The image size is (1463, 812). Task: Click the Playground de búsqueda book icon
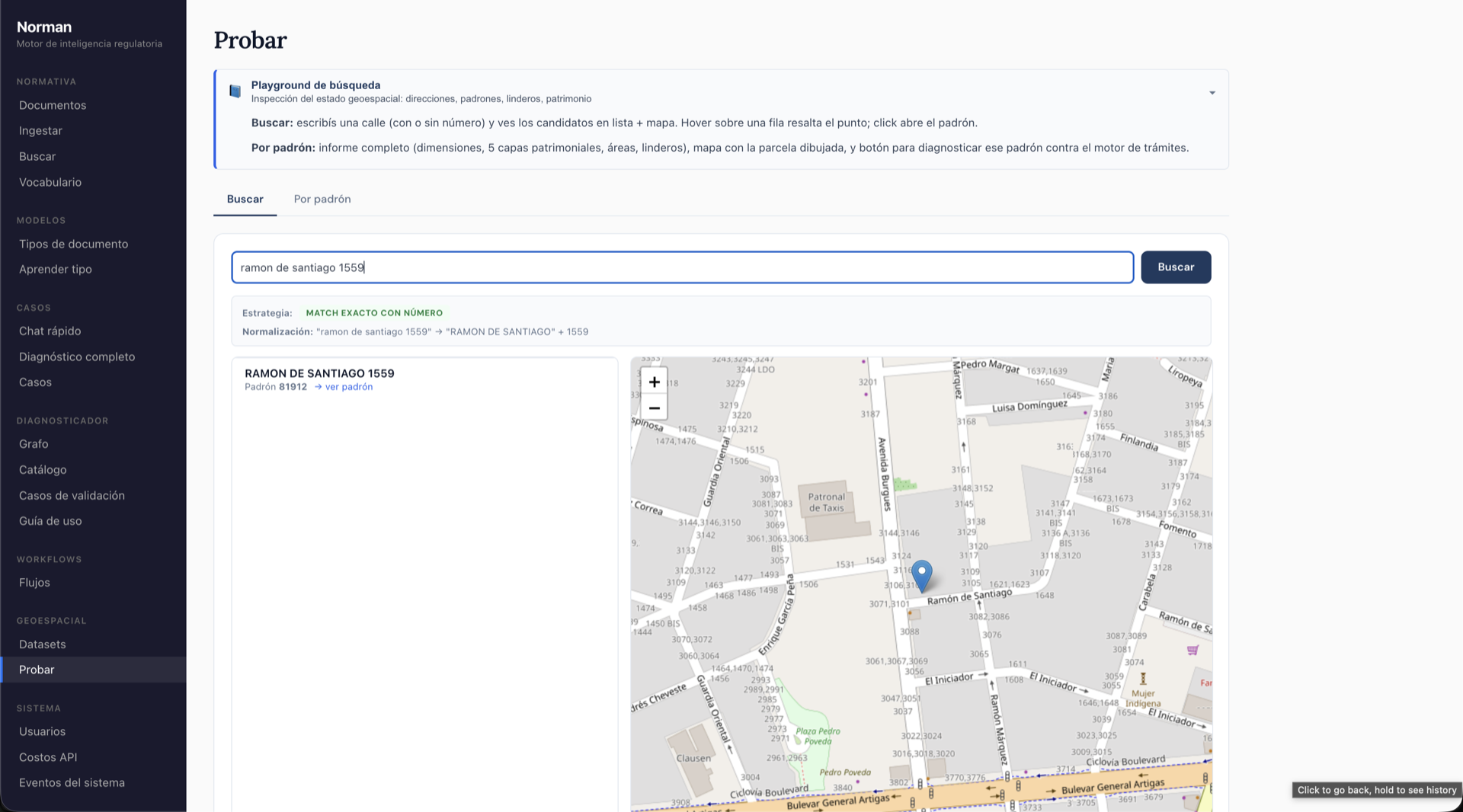pyautogui.click(x=235, y=91)
